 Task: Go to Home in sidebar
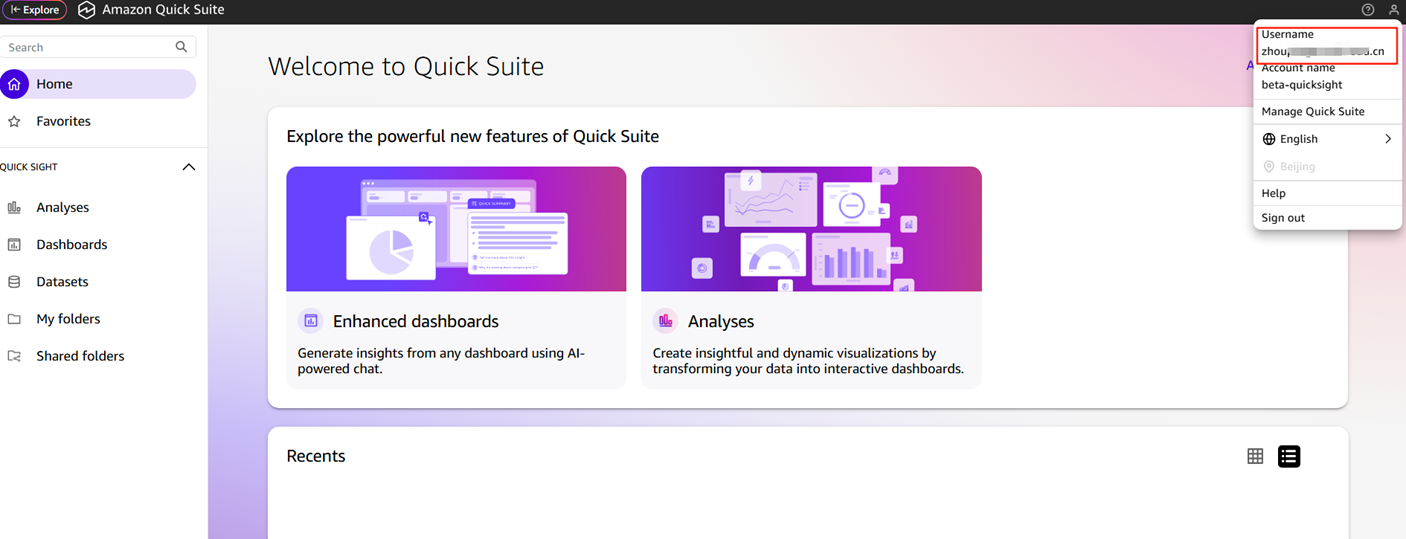[x=97, y=84]
